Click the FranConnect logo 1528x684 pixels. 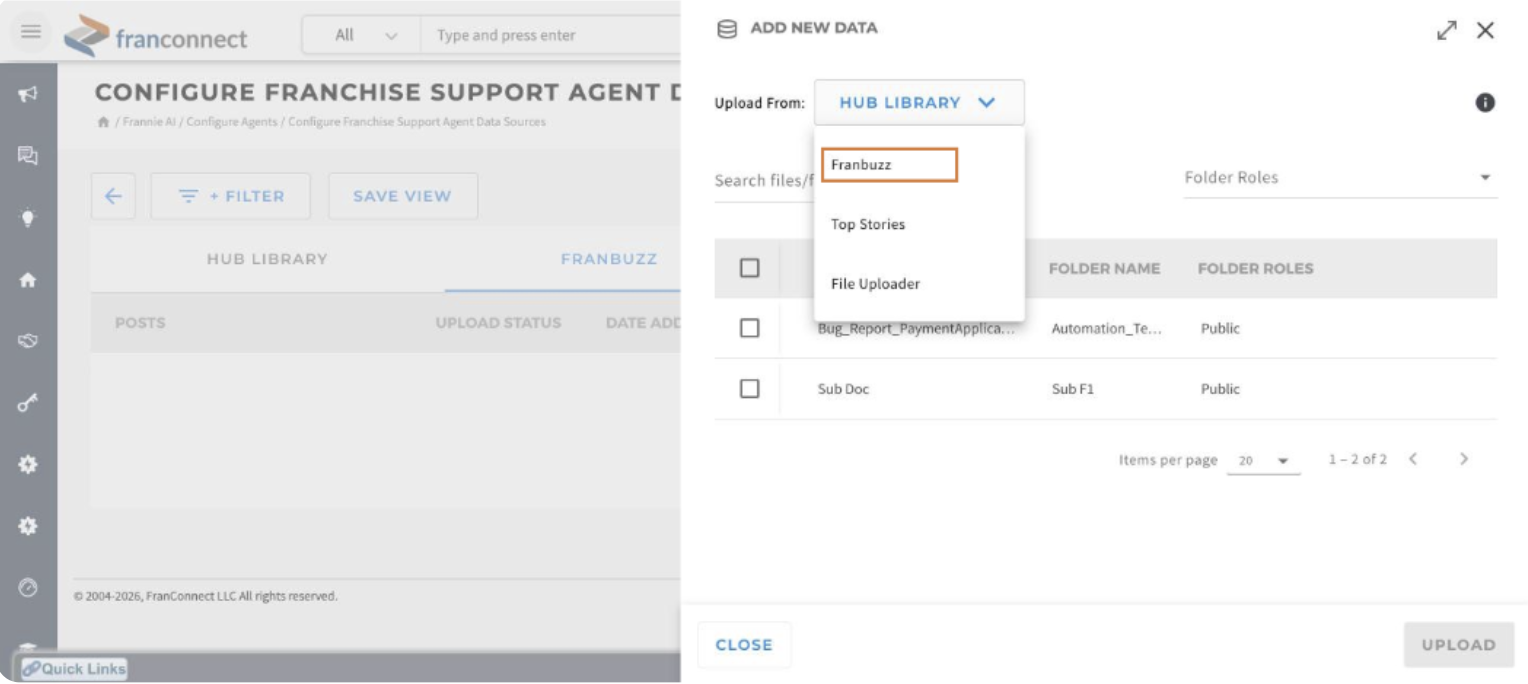tap(156, 37)
